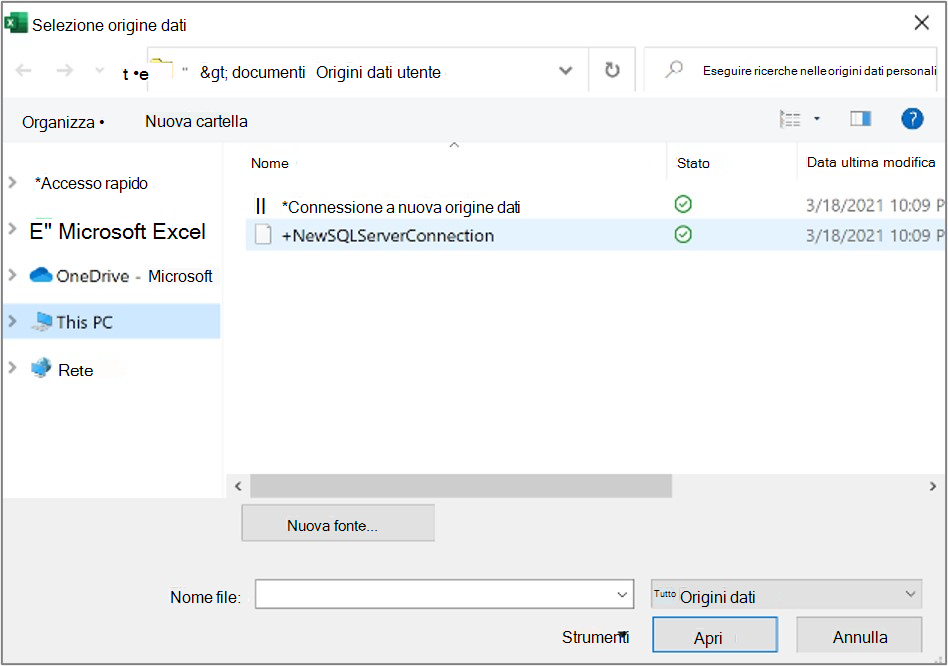Click Origini dati utente in address path
Image resolution: width=948 pixels, height=666 pixels.
(x=378, y=73)
